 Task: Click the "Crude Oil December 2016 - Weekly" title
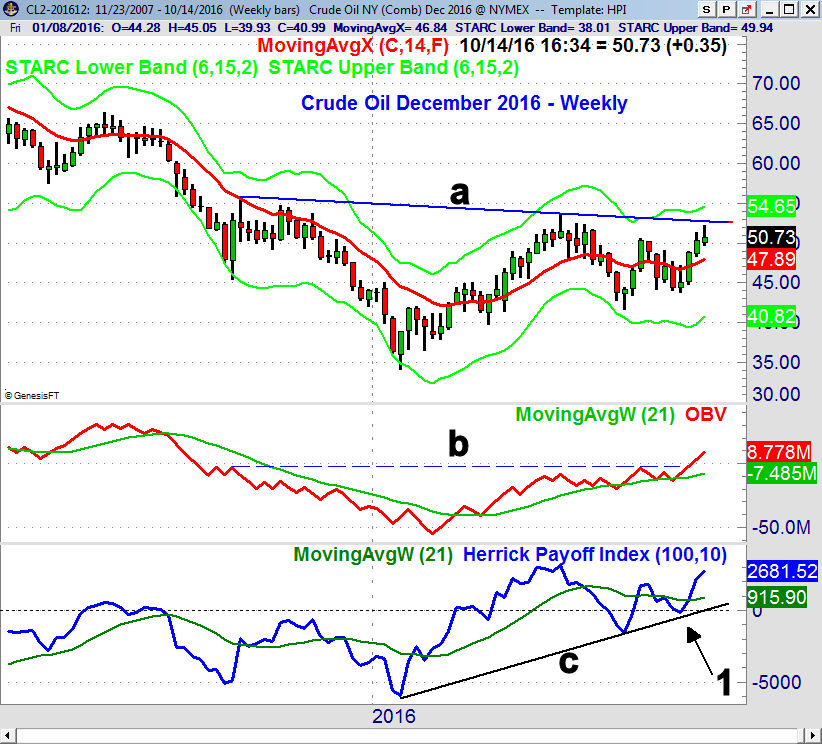click(x=464, y=103)
